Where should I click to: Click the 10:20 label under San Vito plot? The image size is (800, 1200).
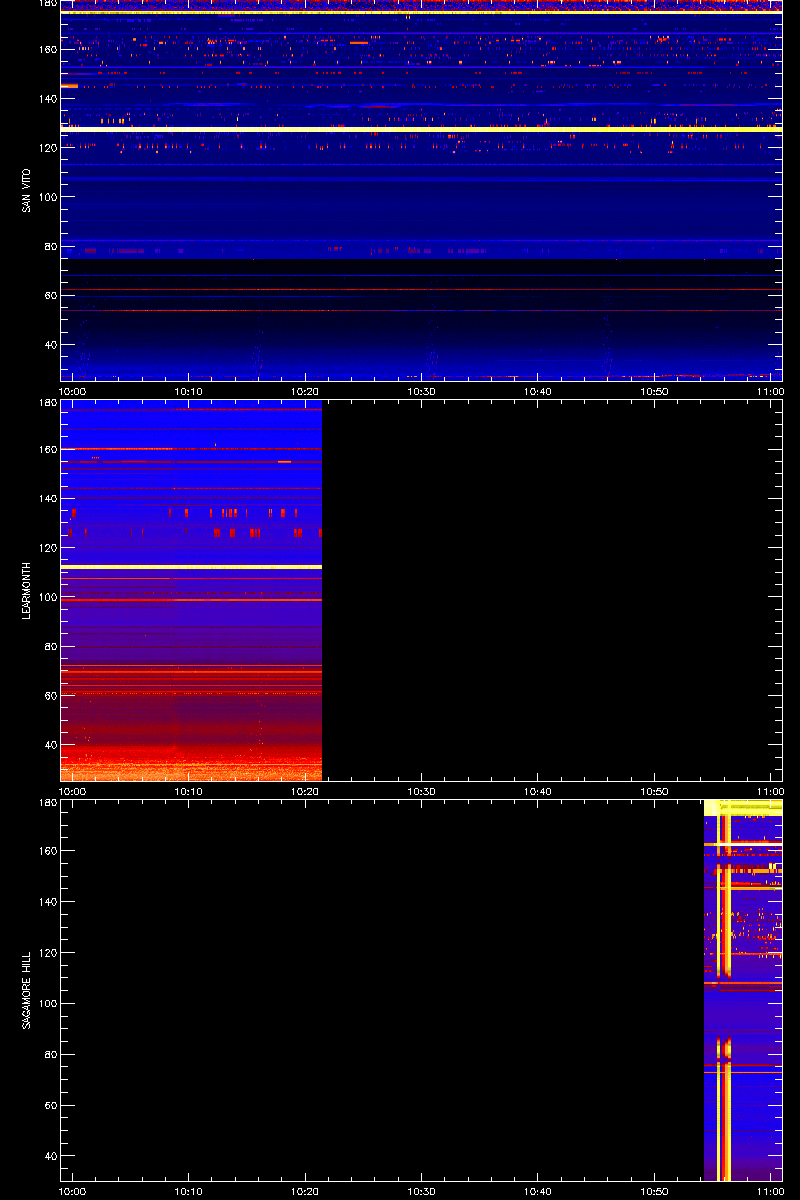coord(305,392)
